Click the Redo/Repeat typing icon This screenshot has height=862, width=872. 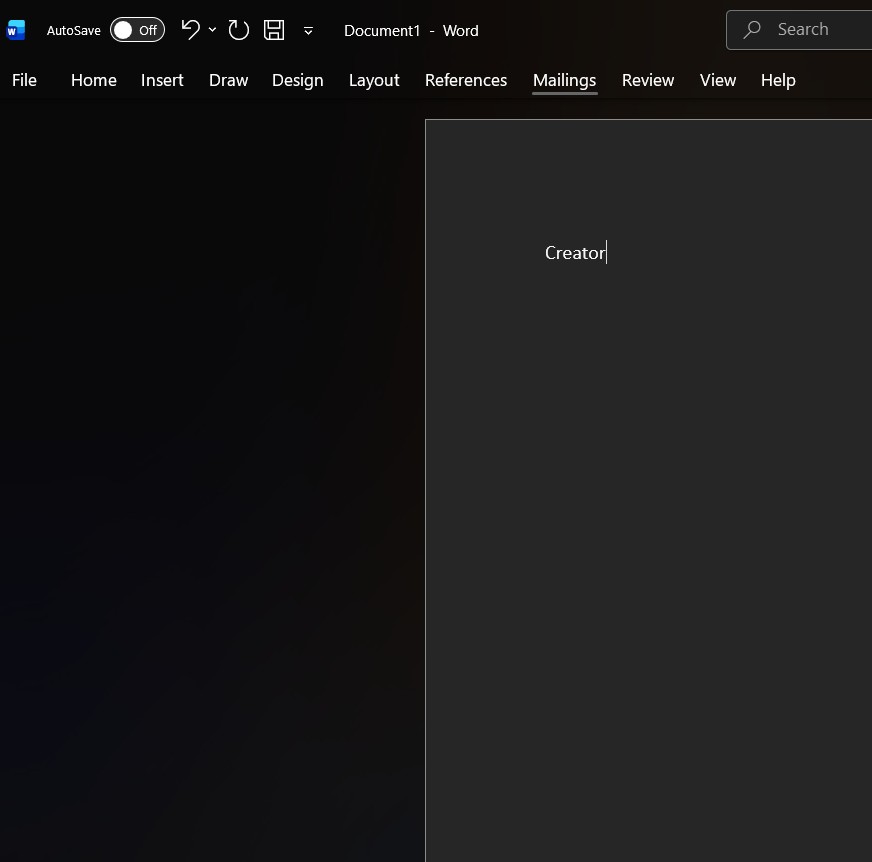[239, 30]
